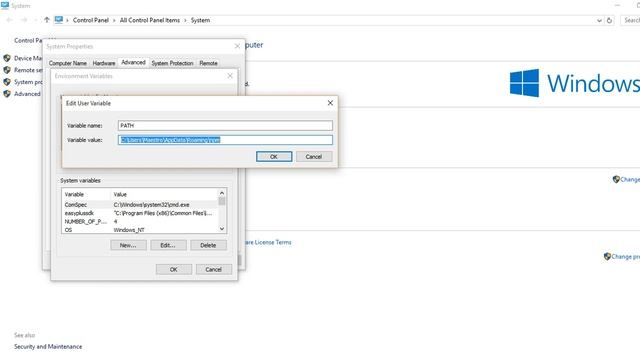Click the Forward arrow in System window
Screen dimensions: 640x360
pyautogui.click(x=24, y=20)
